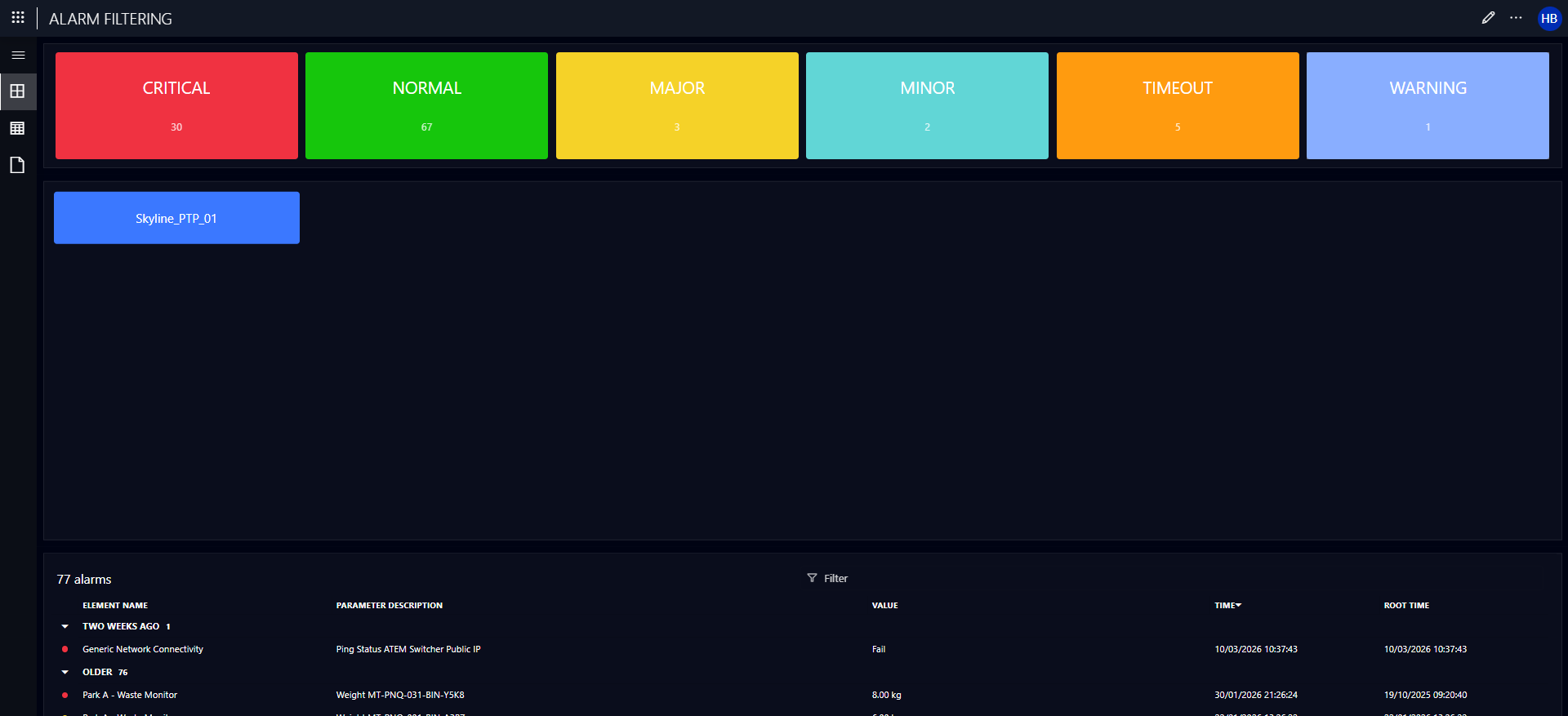Collapse the Two Weeks Ago group

point(65,626)
